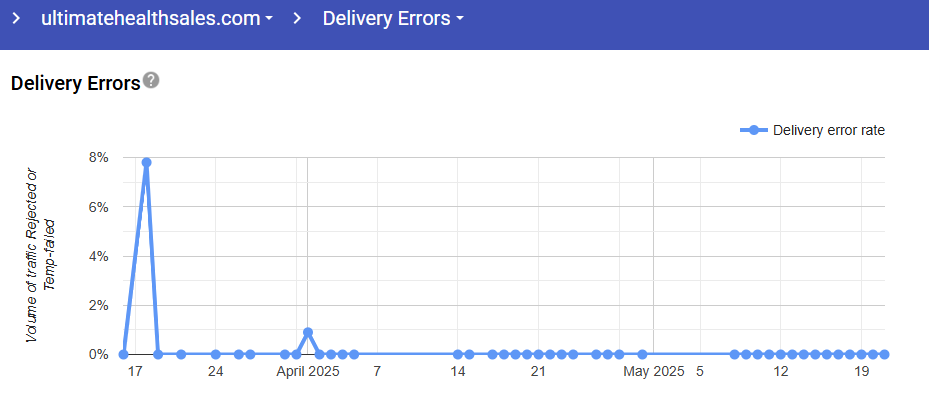Click the 0% y-axis label
Image resolution: width=929 pixels, height=409 pixels.
(x=98, y=354)
